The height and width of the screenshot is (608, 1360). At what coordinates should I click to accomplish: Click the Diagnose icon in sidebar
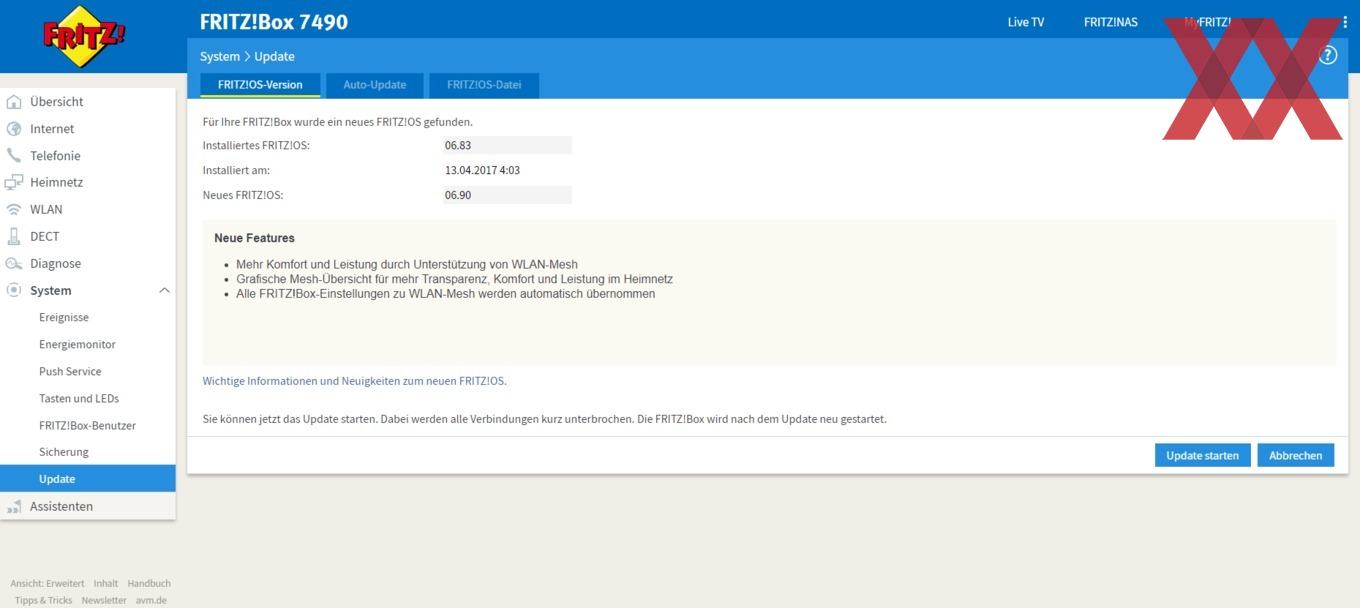pos(14,264)
